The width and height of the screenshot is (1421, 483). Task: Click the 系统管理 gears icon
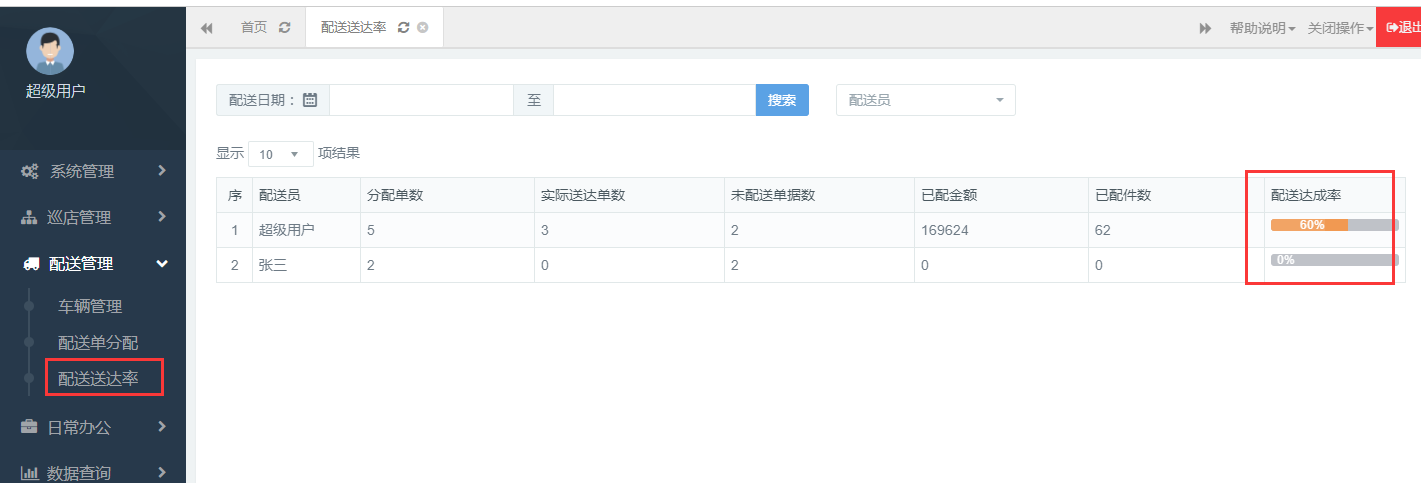tap(30, 171)
